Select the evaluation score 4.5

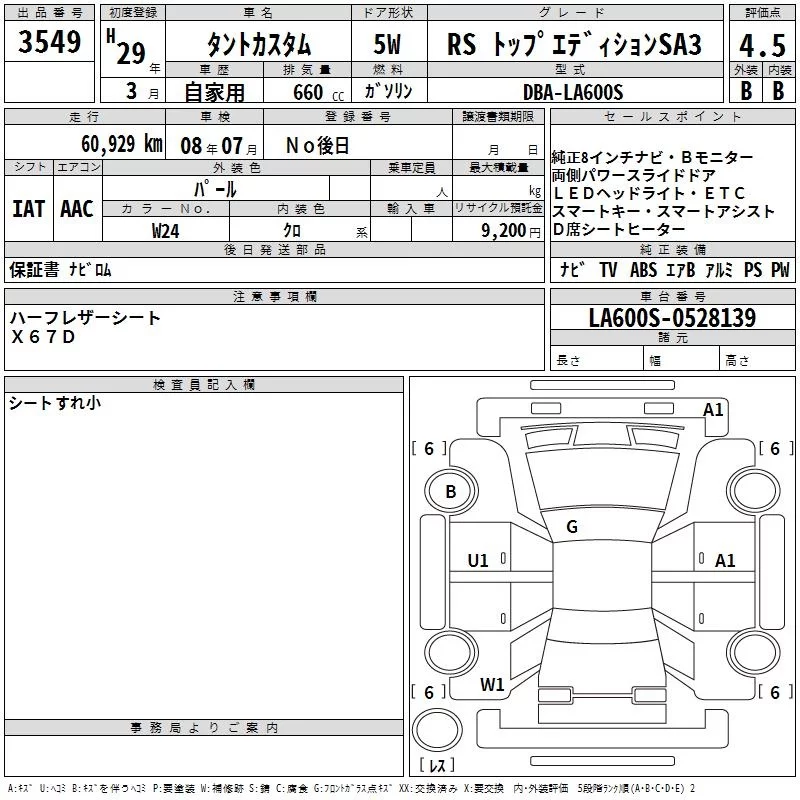(x=762, y=45)
